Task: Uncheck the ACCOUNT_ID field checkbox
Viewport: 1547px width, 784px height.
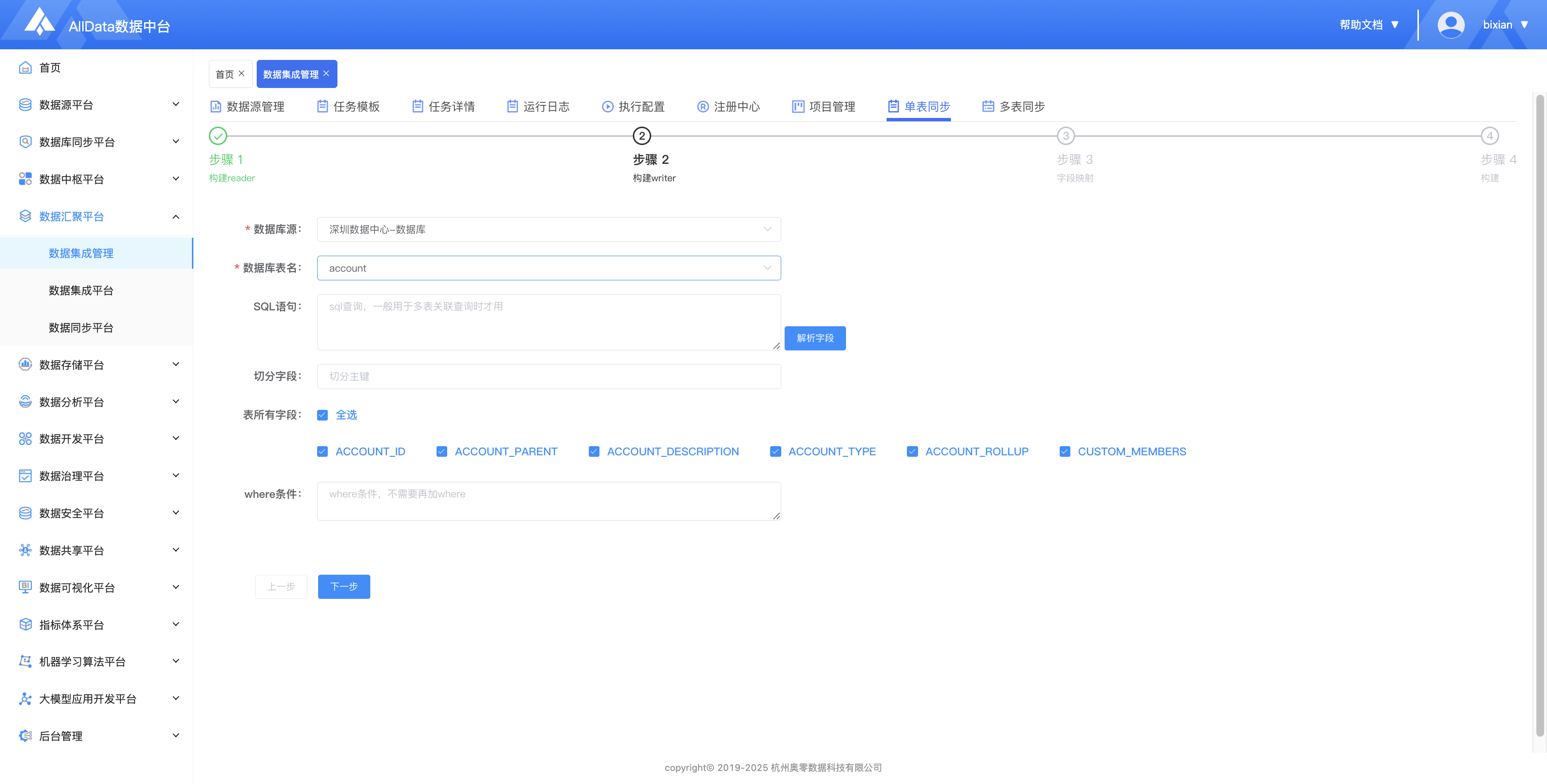Action: 322,451
